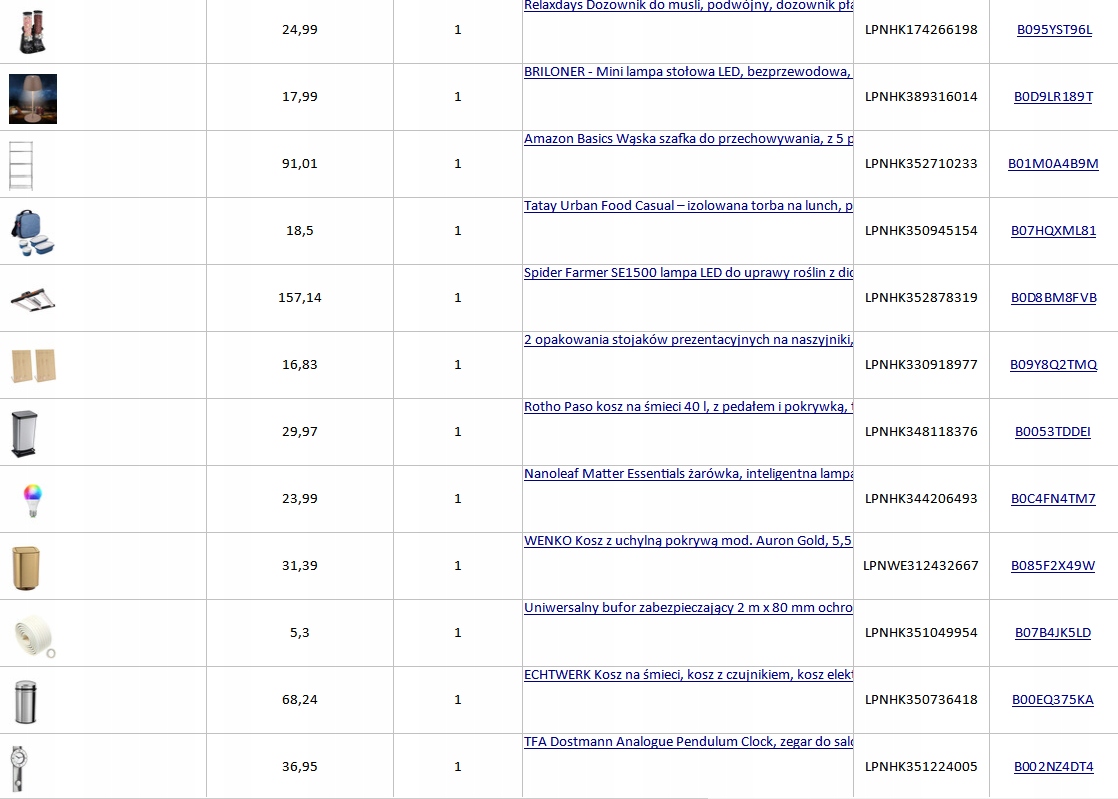Open the Amazon Basics Wąska szafka link
1118x799 pixels.
tap(688, 139)
